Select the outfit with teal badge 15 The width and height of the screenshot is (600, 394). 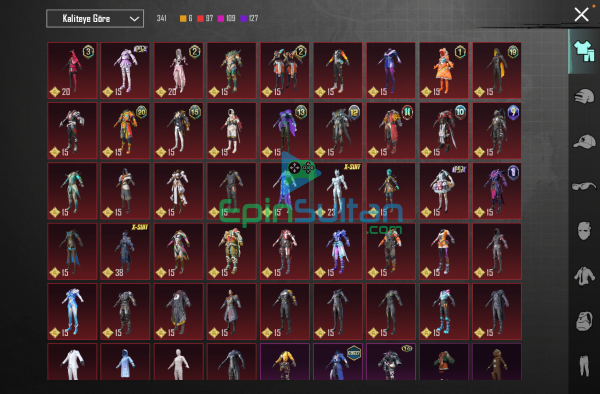click(x=178, y=130)
